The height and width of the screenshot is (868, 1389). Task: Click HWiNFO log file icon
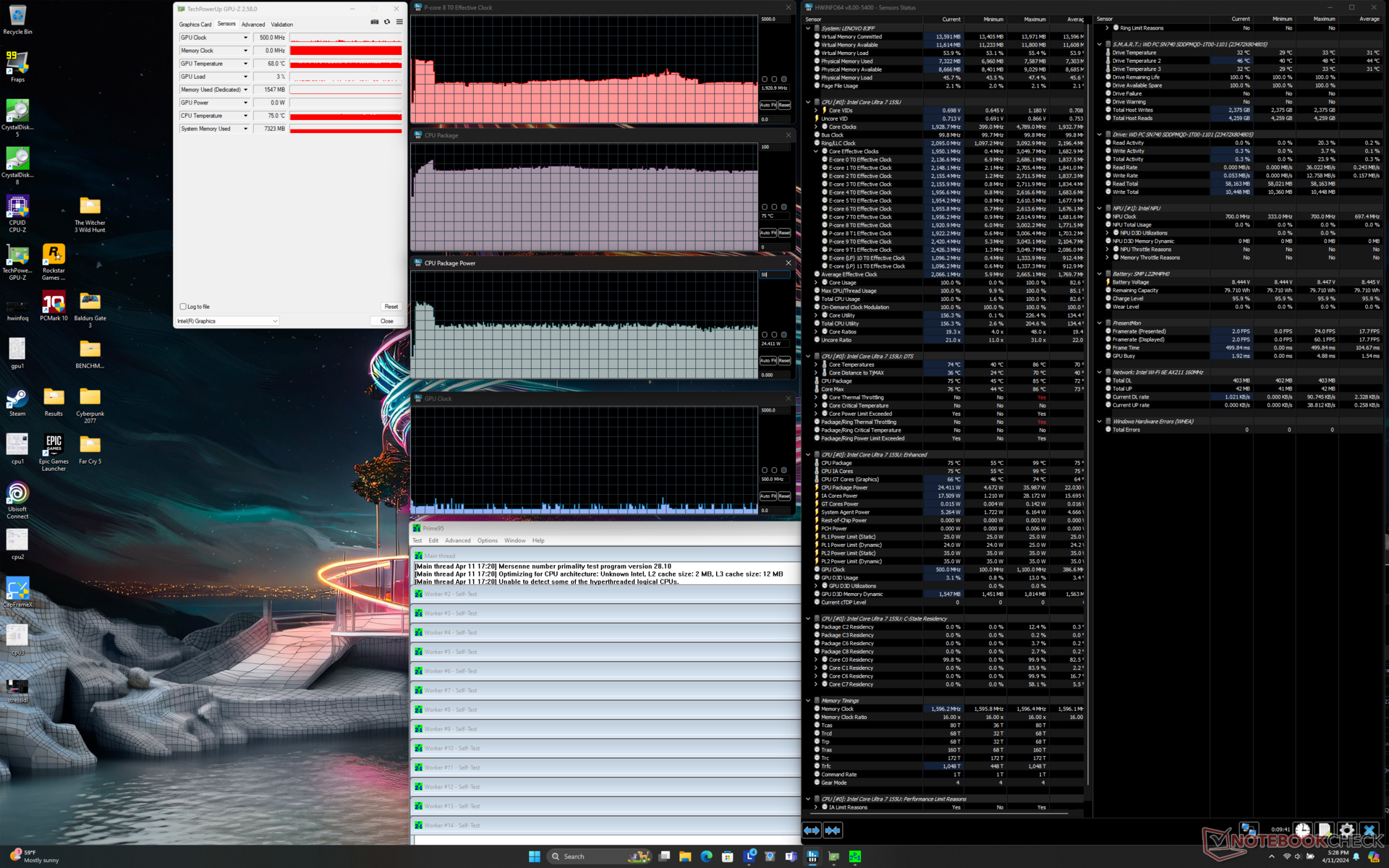pos(1324,830)
